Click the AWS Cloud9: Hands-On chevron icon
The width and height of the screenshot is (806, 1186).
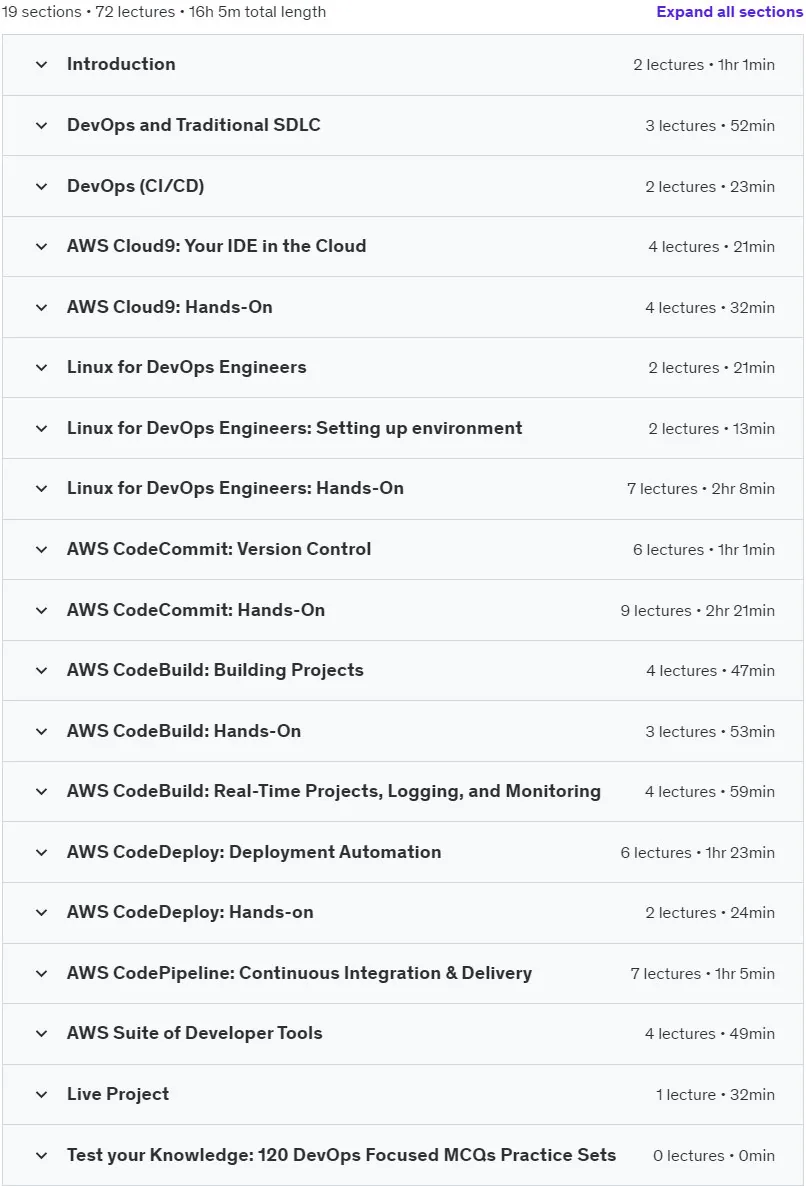click(42, 307)
